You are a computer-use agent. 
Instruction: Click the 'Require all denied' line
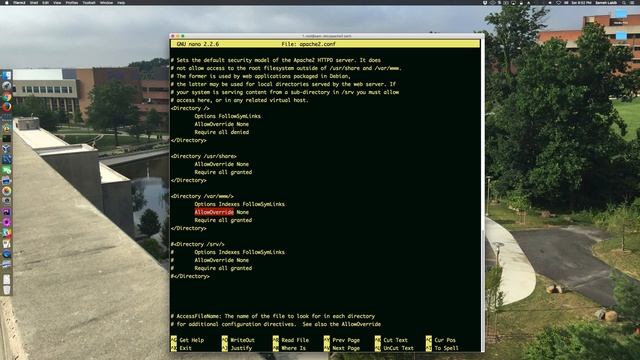[222, 132]
